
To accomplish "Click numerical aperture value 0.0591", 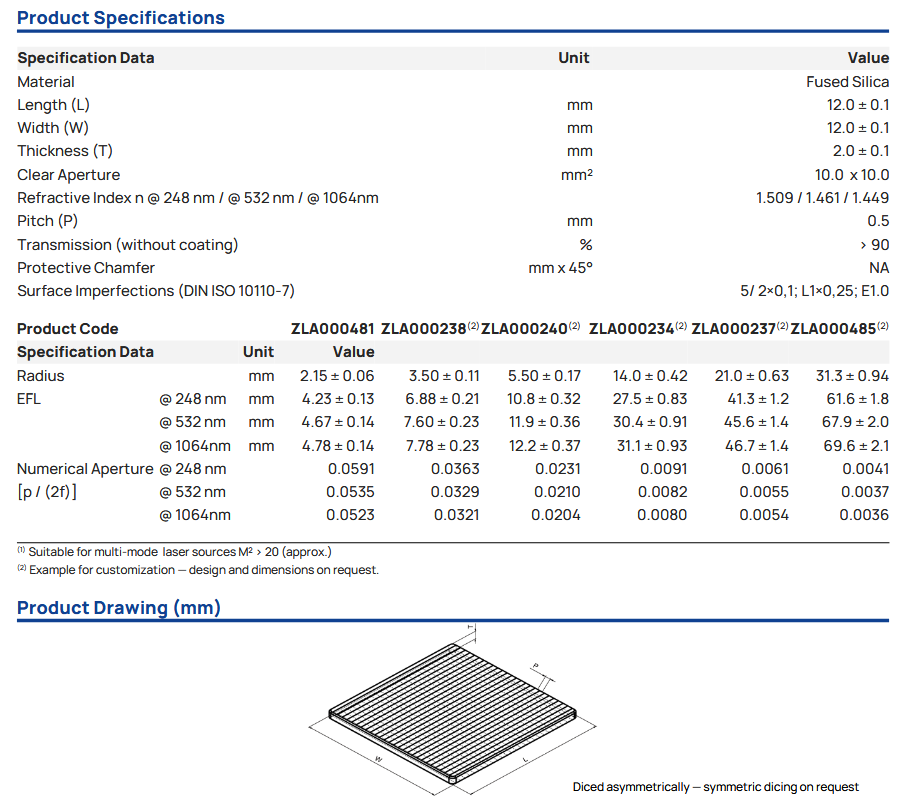I will pyautogui.click(x=350, y=469).
